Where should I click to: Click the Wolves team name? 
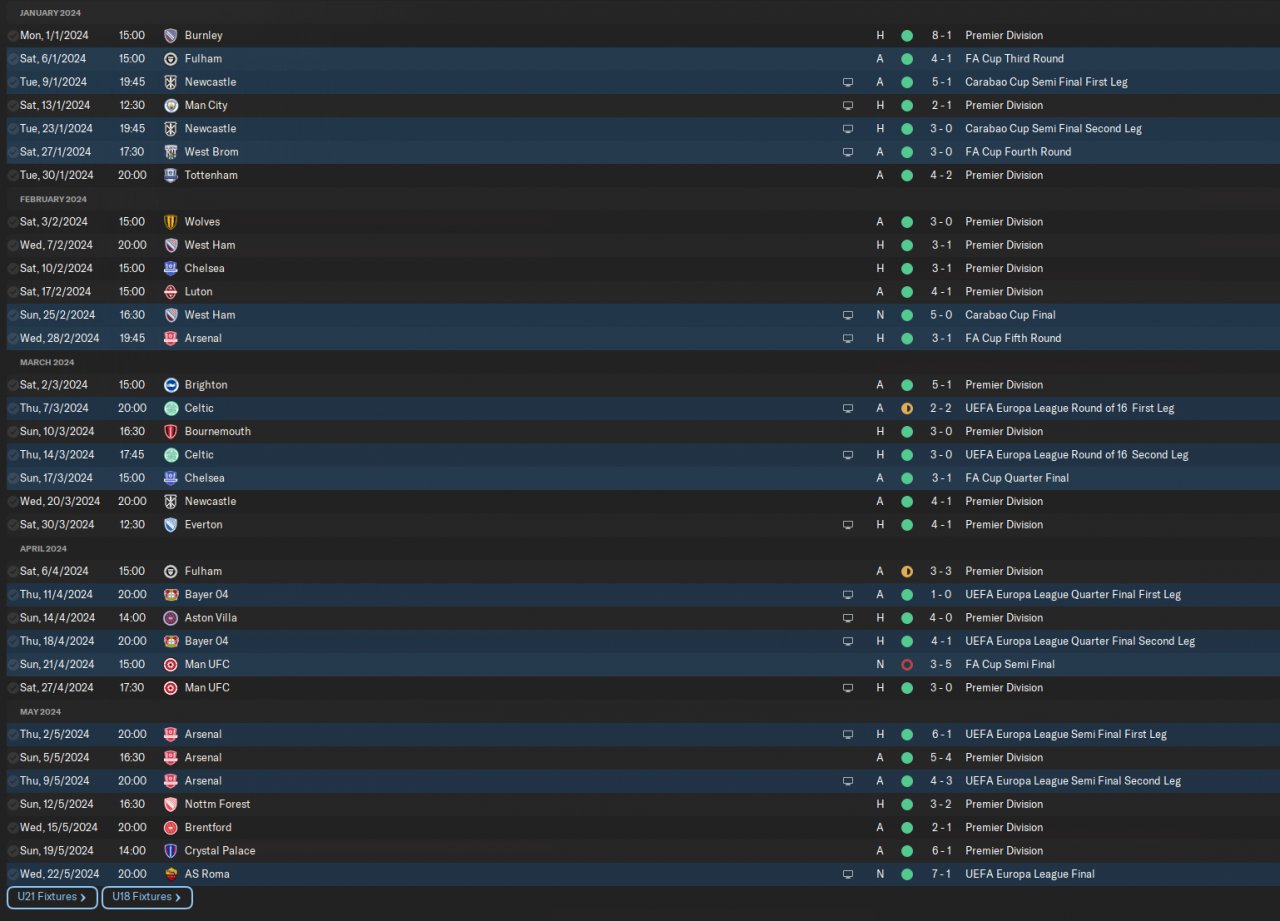[202, 222]
